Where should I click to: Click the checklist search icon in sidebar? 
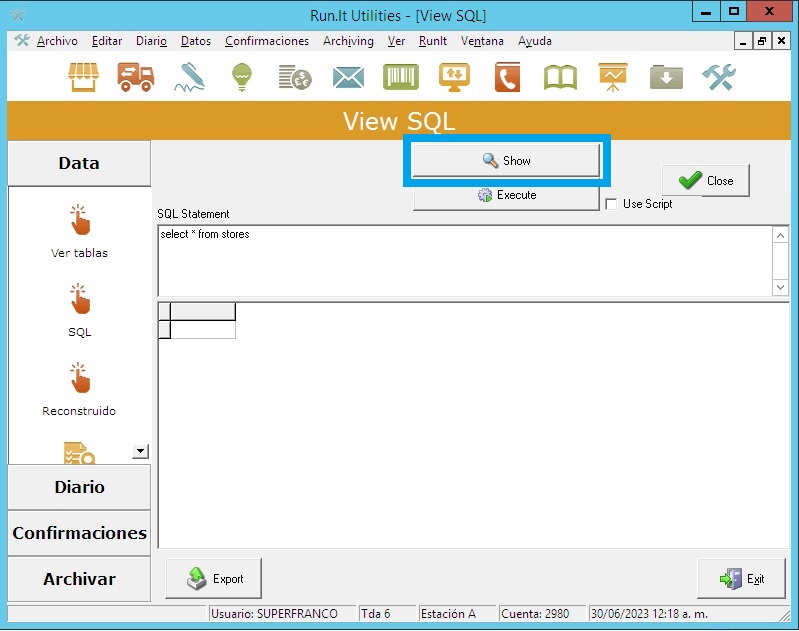click(x=79, y=453)
